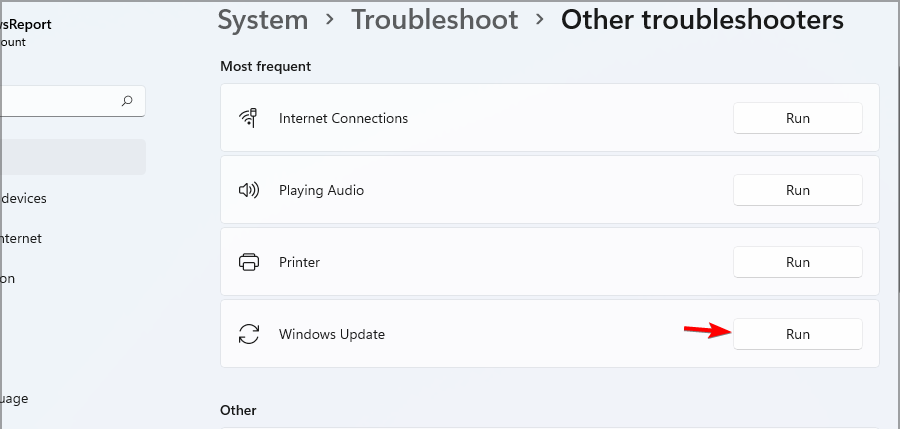Open the sidebar item ending in 'nternet'
The height and width of the screenshot is (429, 900).
(x=21, y=238)
